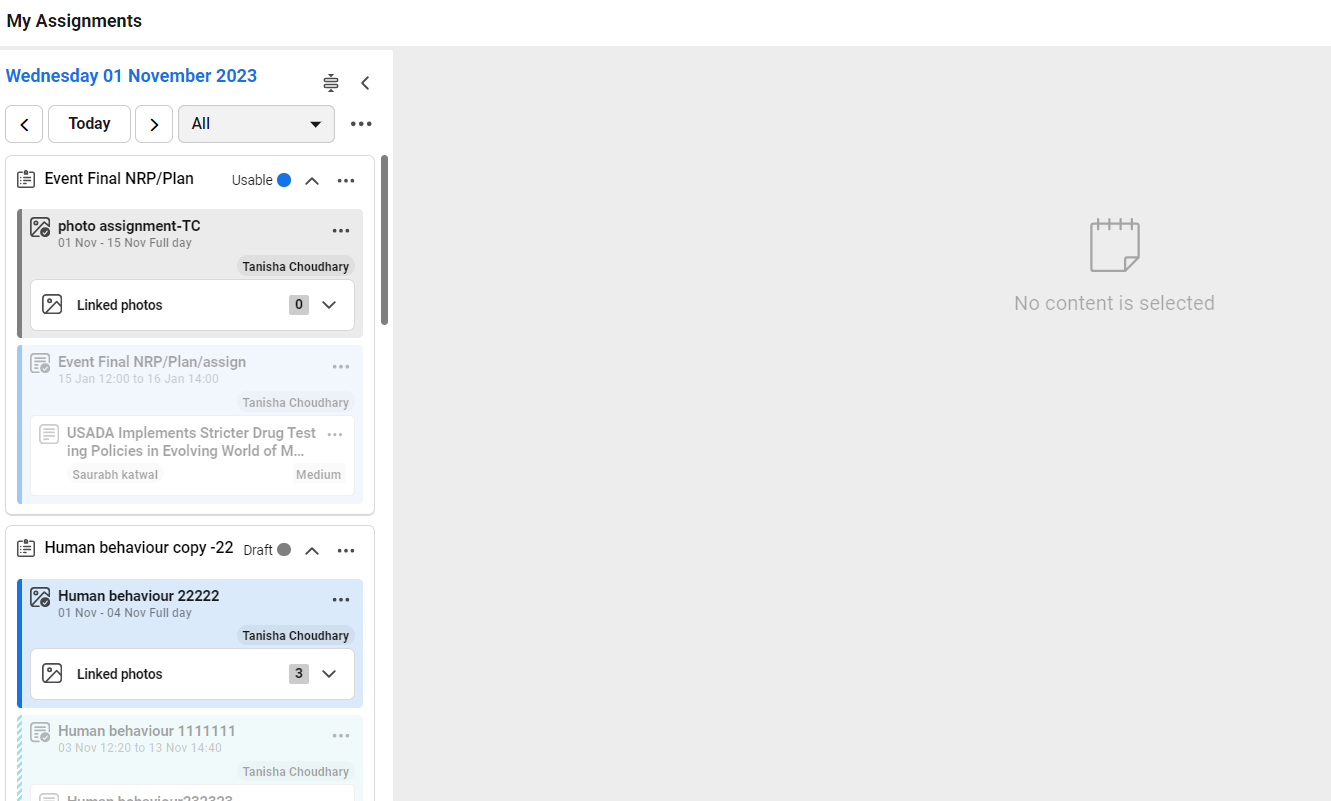Open the three-dot menu beside the All filter
This screenshot has height=801, width=1331.
(361, 124)
